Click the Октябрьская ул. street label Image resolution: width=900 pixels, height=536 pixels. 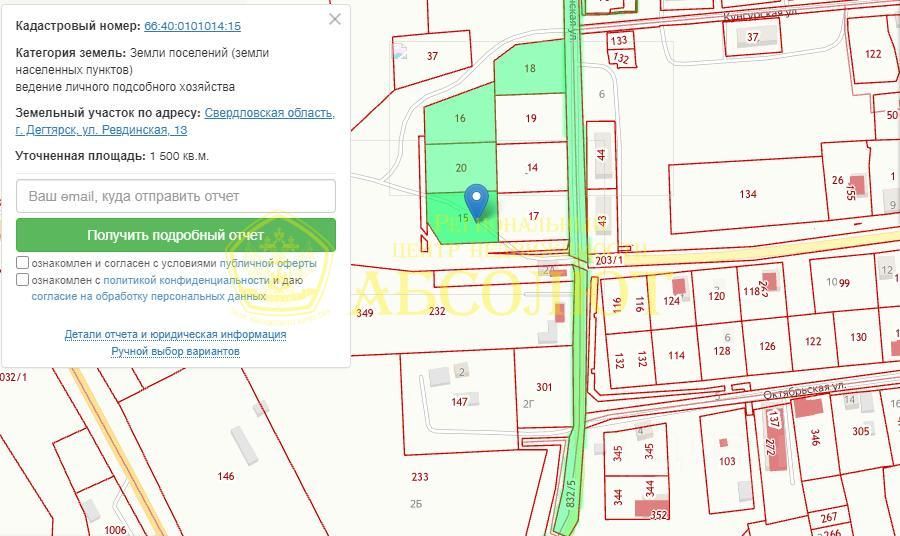pyautogui.click(x=805, y=390)
